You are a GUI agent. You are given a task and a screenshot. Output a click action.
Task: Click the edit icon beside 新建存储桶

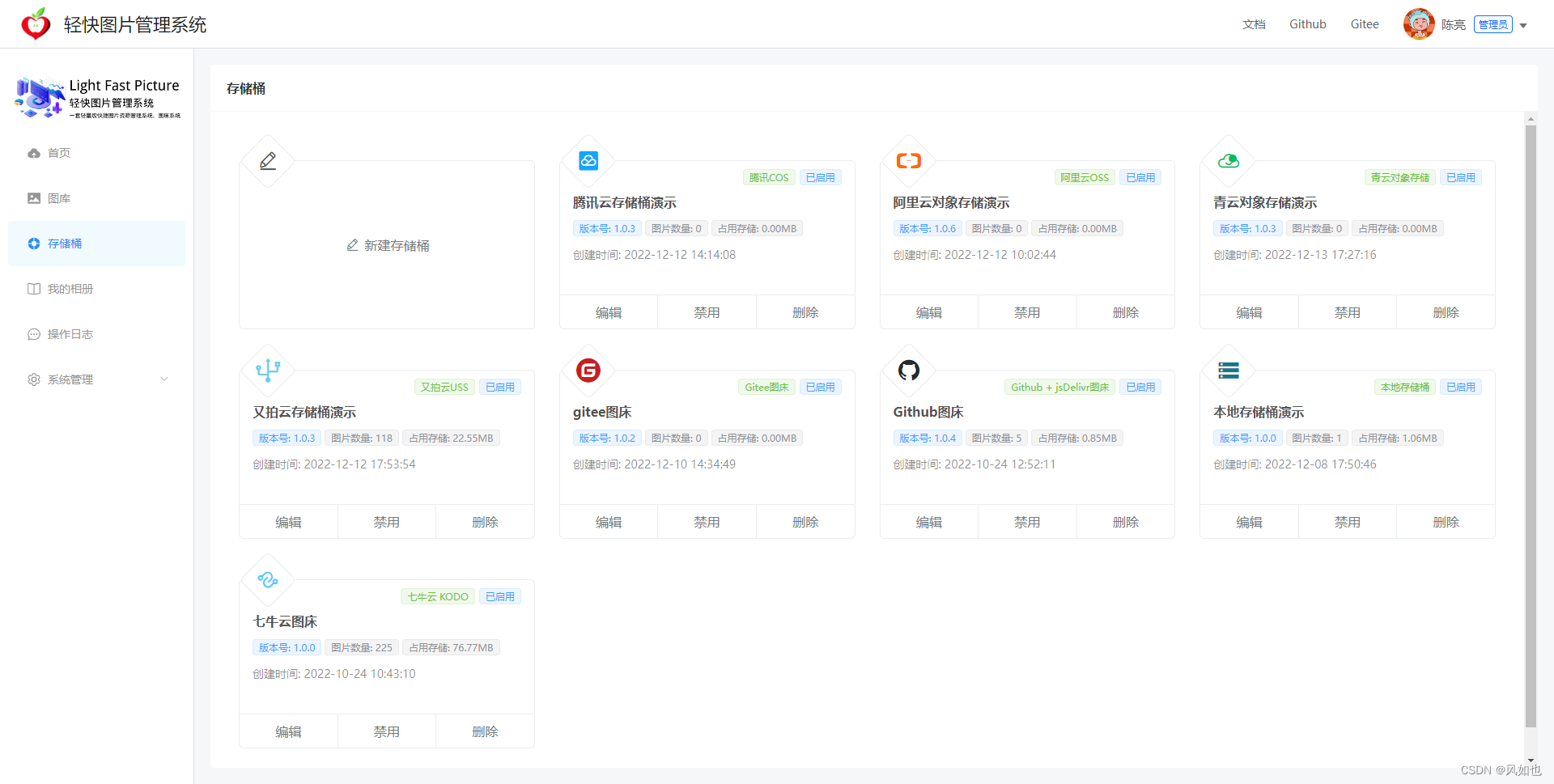click(352, 245)
